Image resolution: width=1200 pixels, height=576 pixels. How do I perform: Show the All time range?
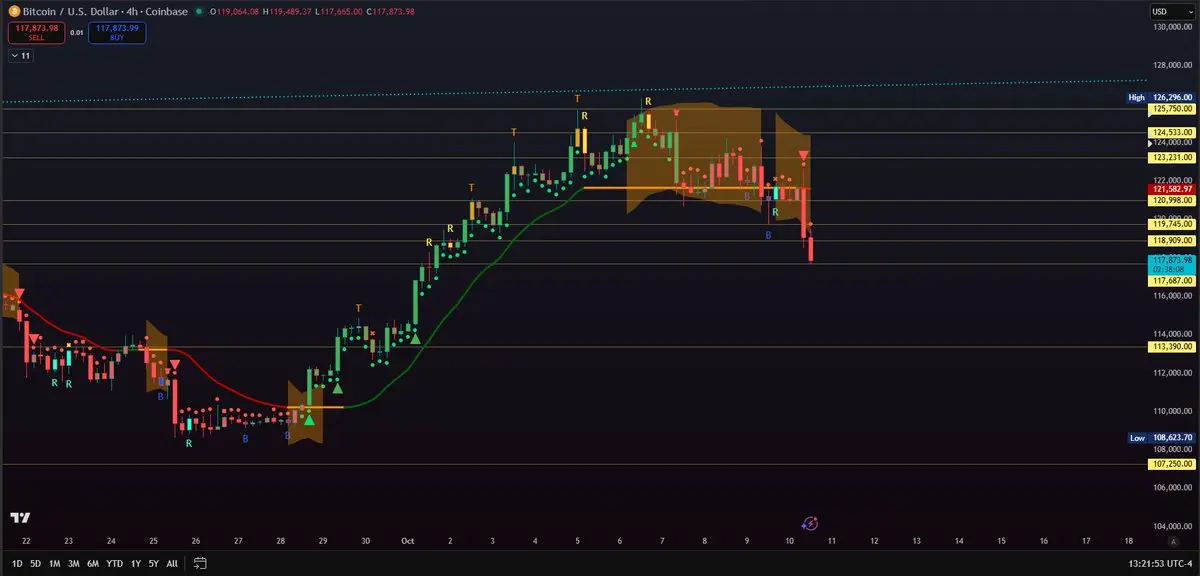[172, 563]
